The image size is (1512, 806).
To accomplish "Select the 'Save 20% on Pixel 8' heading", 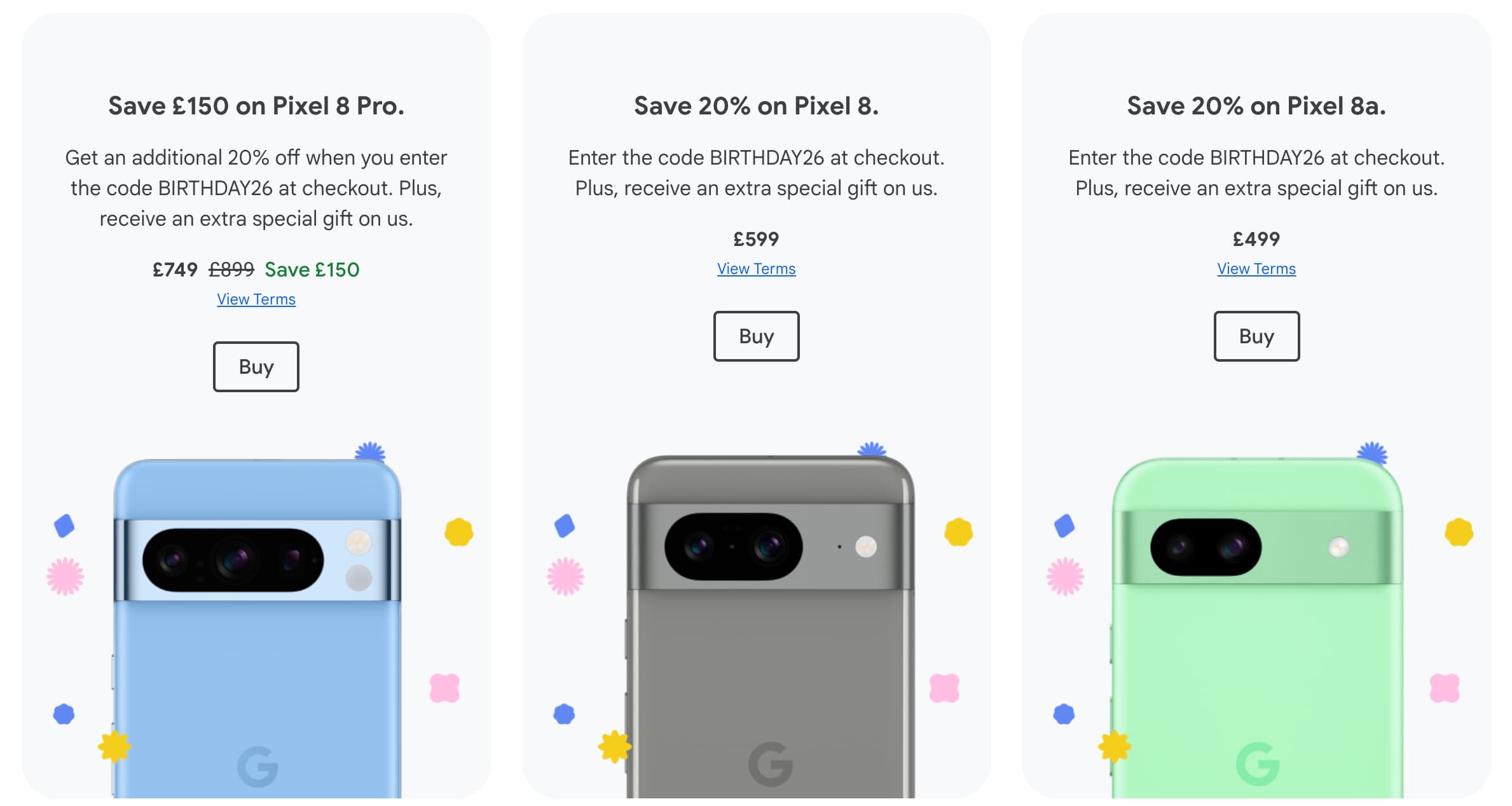I will pos(756,106).
